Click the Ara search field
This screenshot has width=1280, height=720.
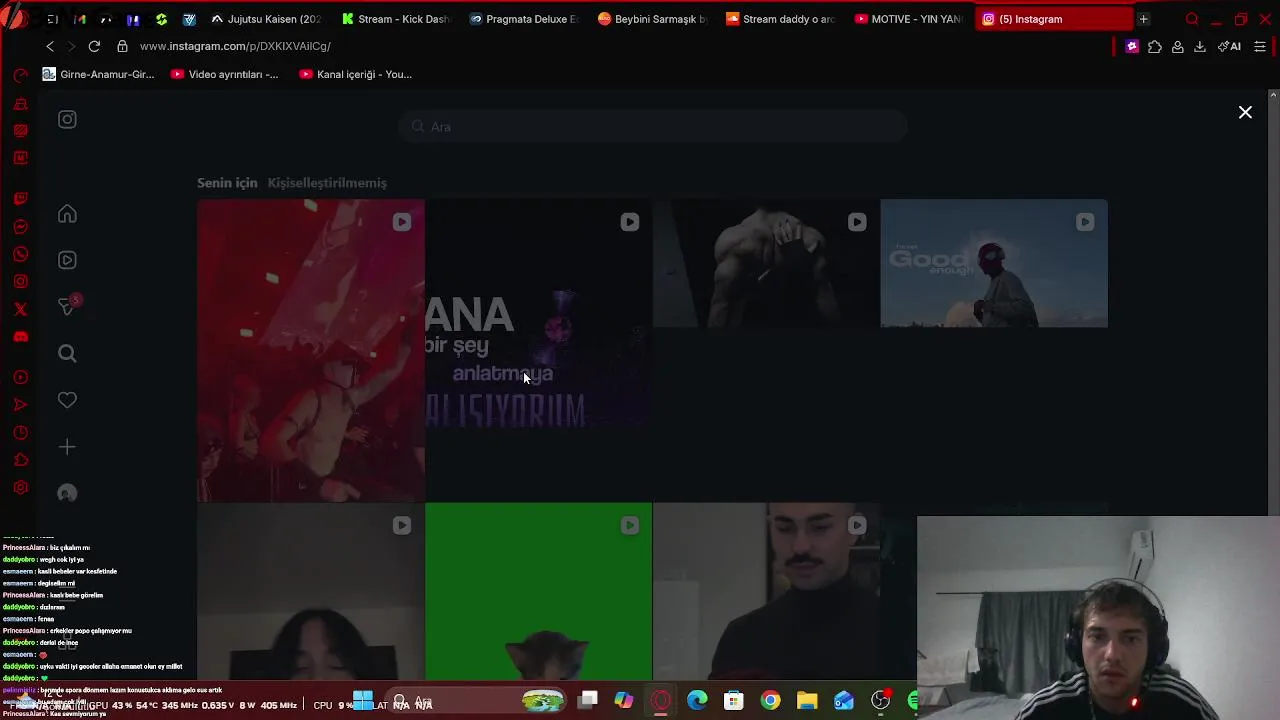[x=652, y=127]
